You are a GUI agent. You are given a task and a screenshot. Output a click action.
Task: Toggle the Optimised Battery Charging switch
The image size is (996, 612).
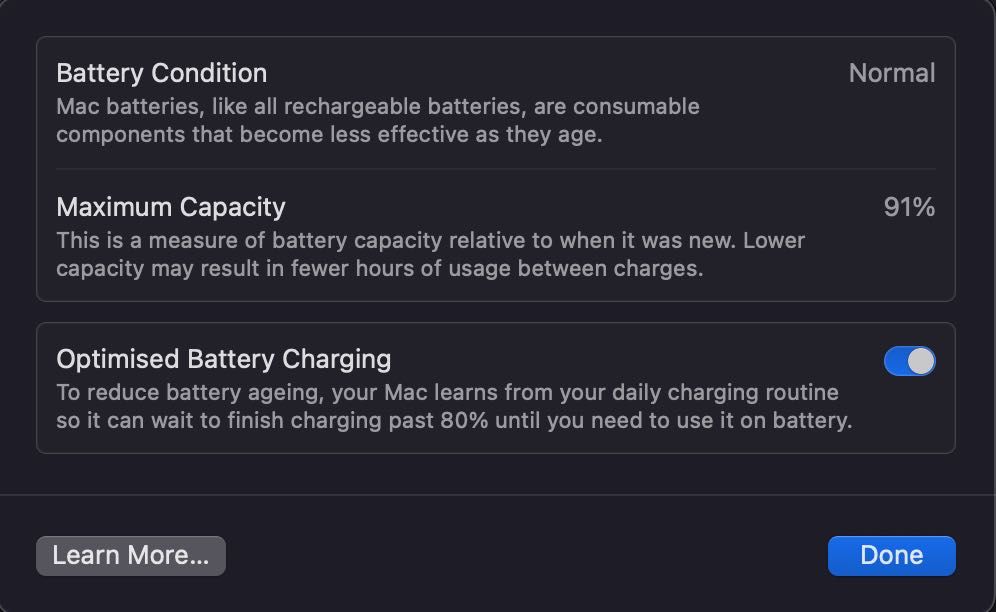pyautogui.click(x=909, y=361)
